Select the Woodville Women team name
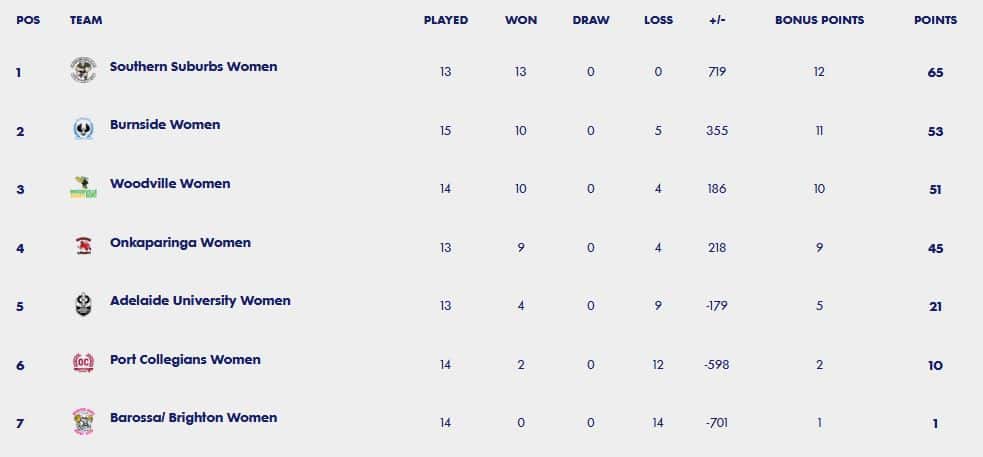The image size is (983, 457). (170, 184)
